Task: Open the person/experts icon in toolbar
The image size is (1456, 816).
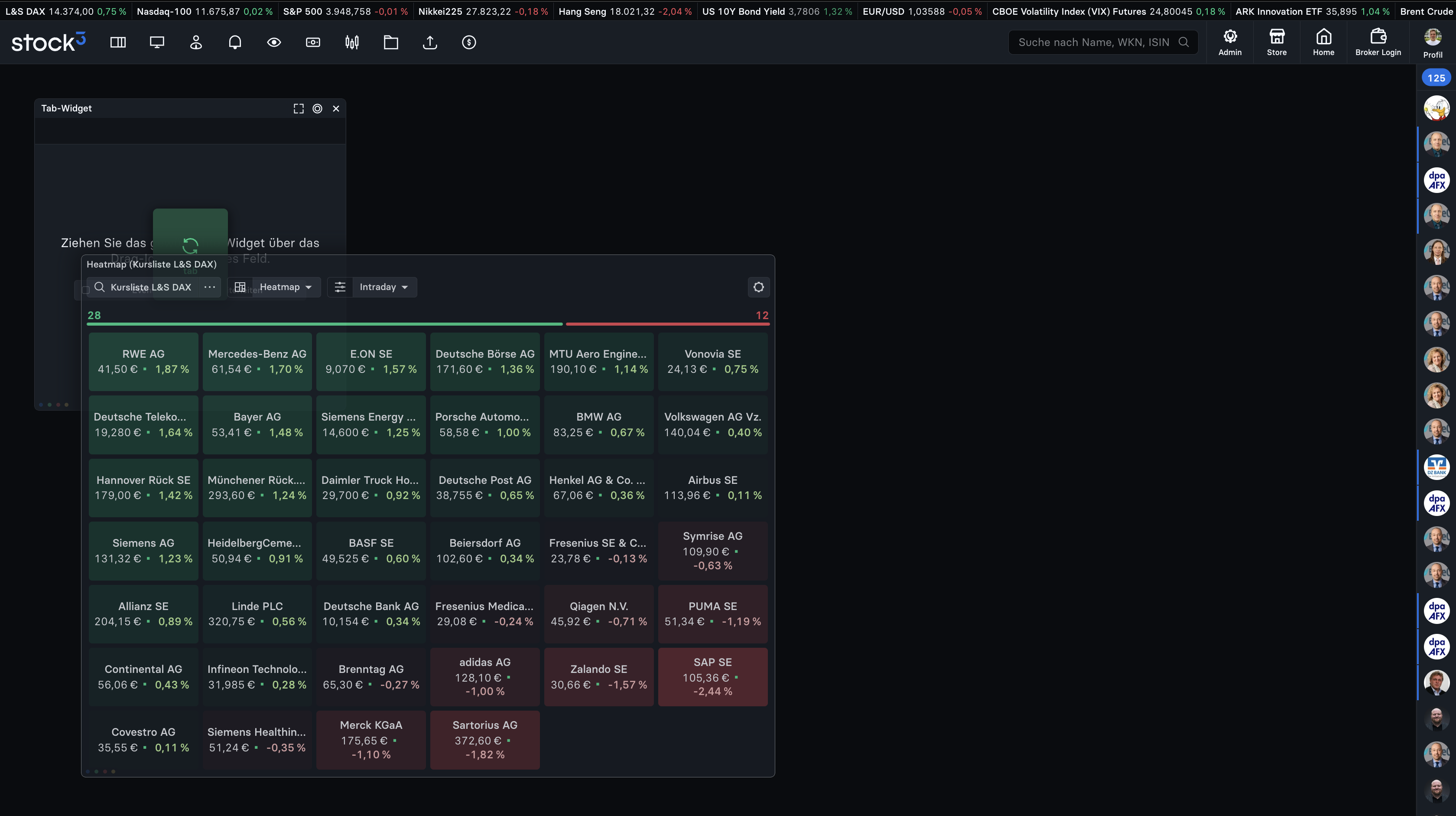Action: (x=195, y=42)
